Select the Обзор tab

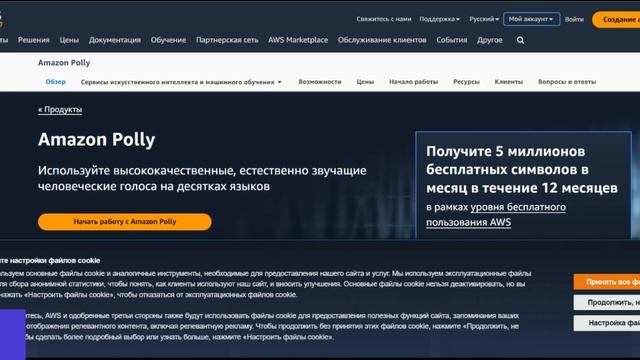coord(56,82)
